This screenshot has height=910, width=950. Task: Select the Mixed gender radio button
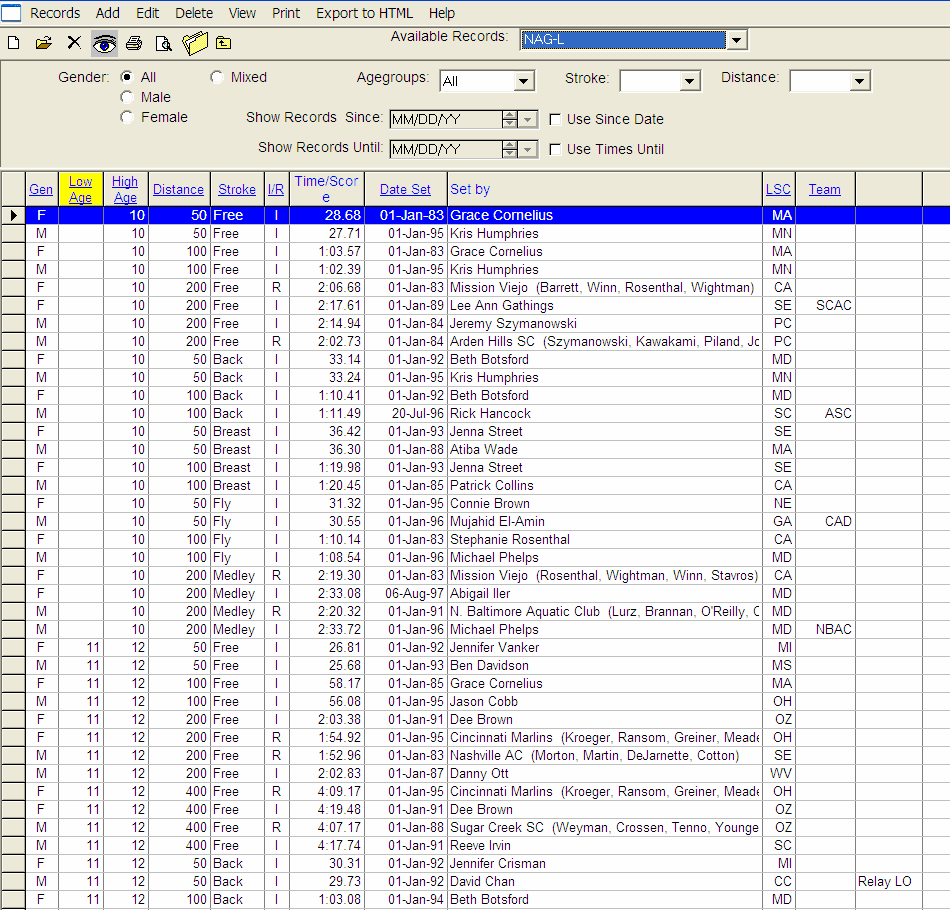(x=216, y=76)
